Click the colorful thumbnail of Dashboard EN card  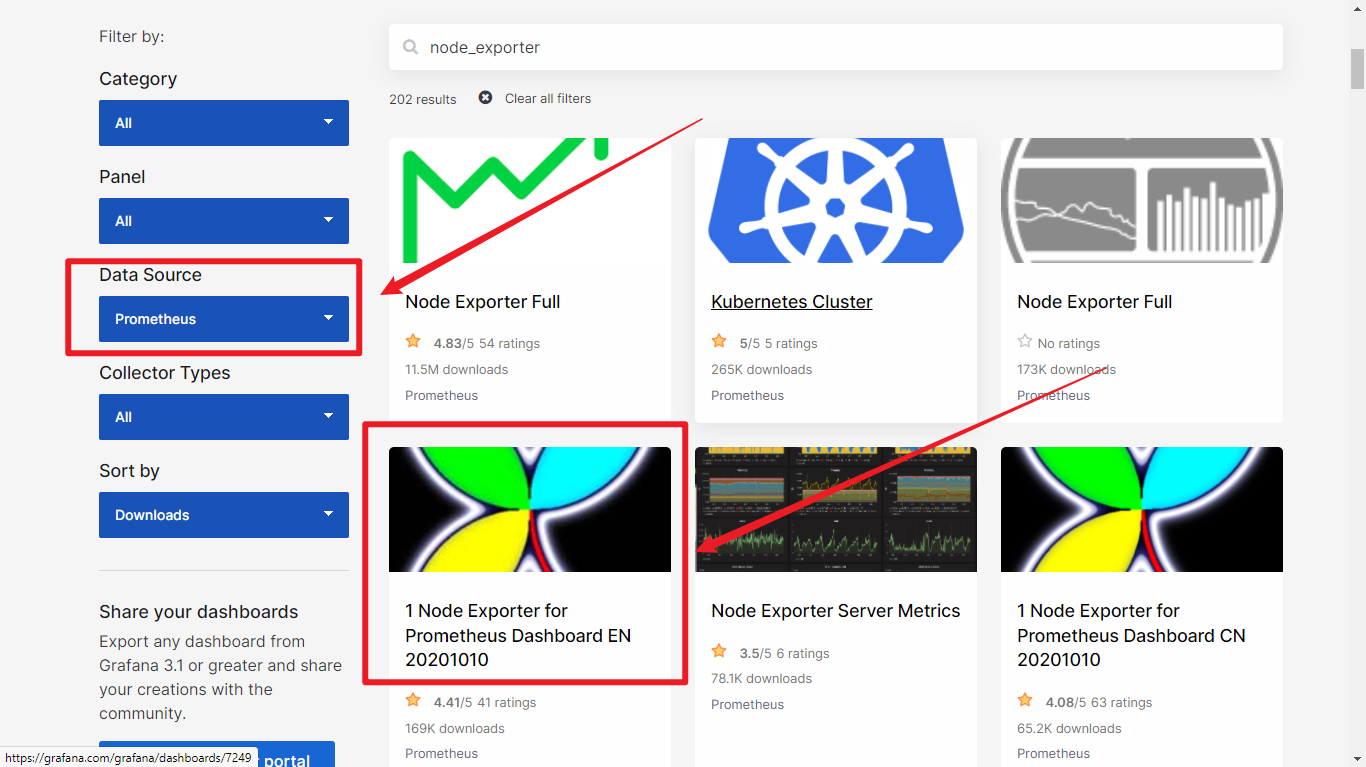[530, 509]
